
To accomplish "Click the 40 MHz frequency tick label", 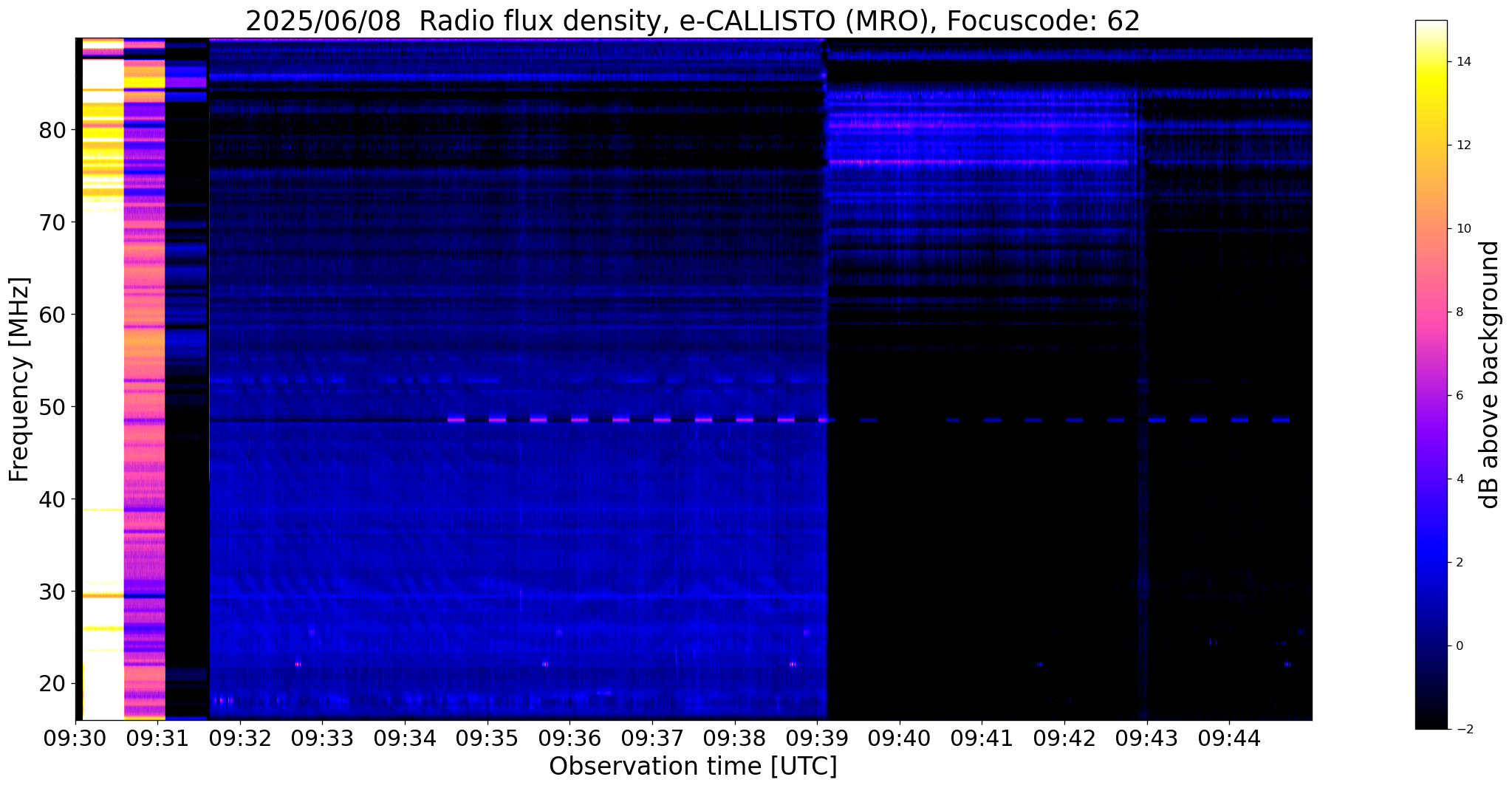I will (x=52, y=499).
